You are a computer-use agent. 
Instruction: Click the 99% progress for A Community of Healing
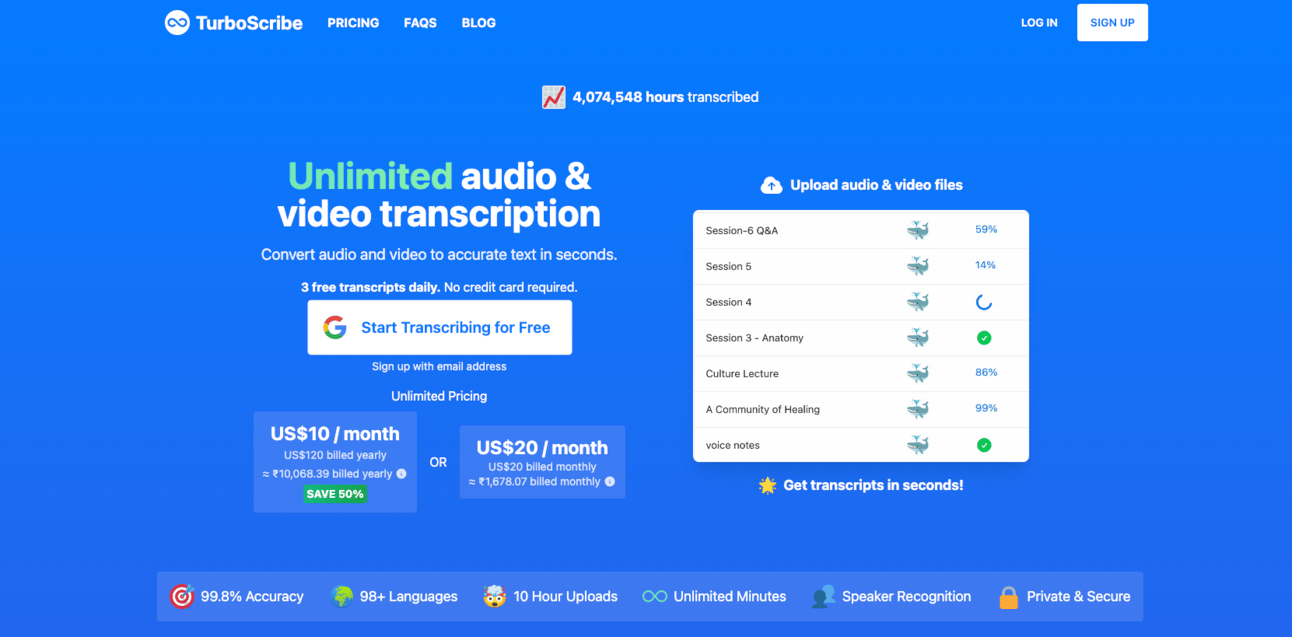pyautogui.click(x=986, y=408)
